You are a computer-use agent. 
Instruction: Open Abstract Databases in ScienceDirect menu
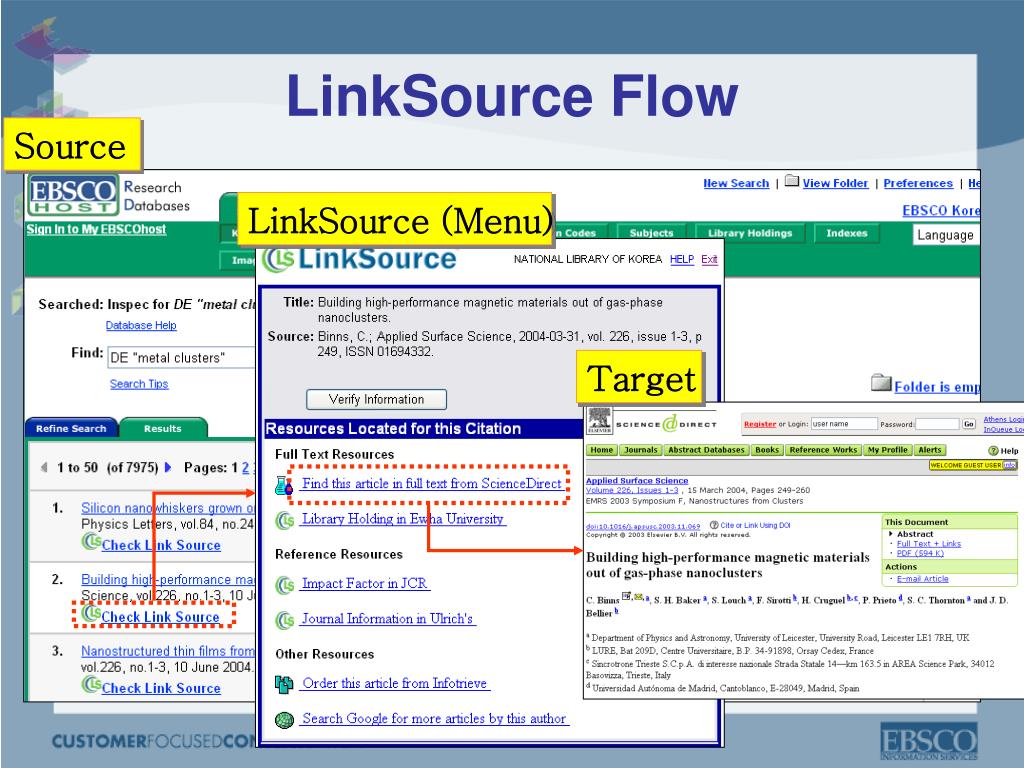(x=706, y=450)
